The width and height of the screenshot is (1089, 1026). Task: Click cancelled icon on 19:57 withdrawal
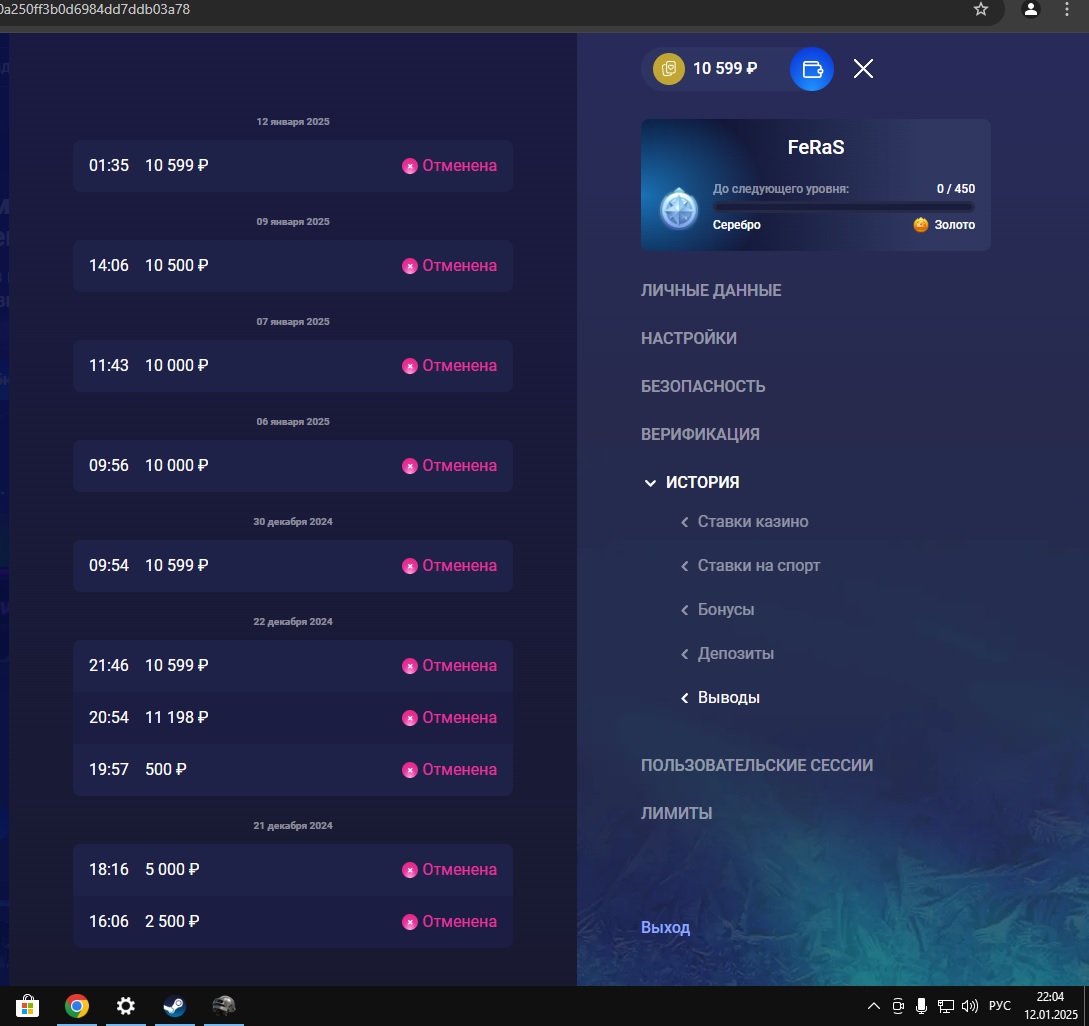coord(410,770)
